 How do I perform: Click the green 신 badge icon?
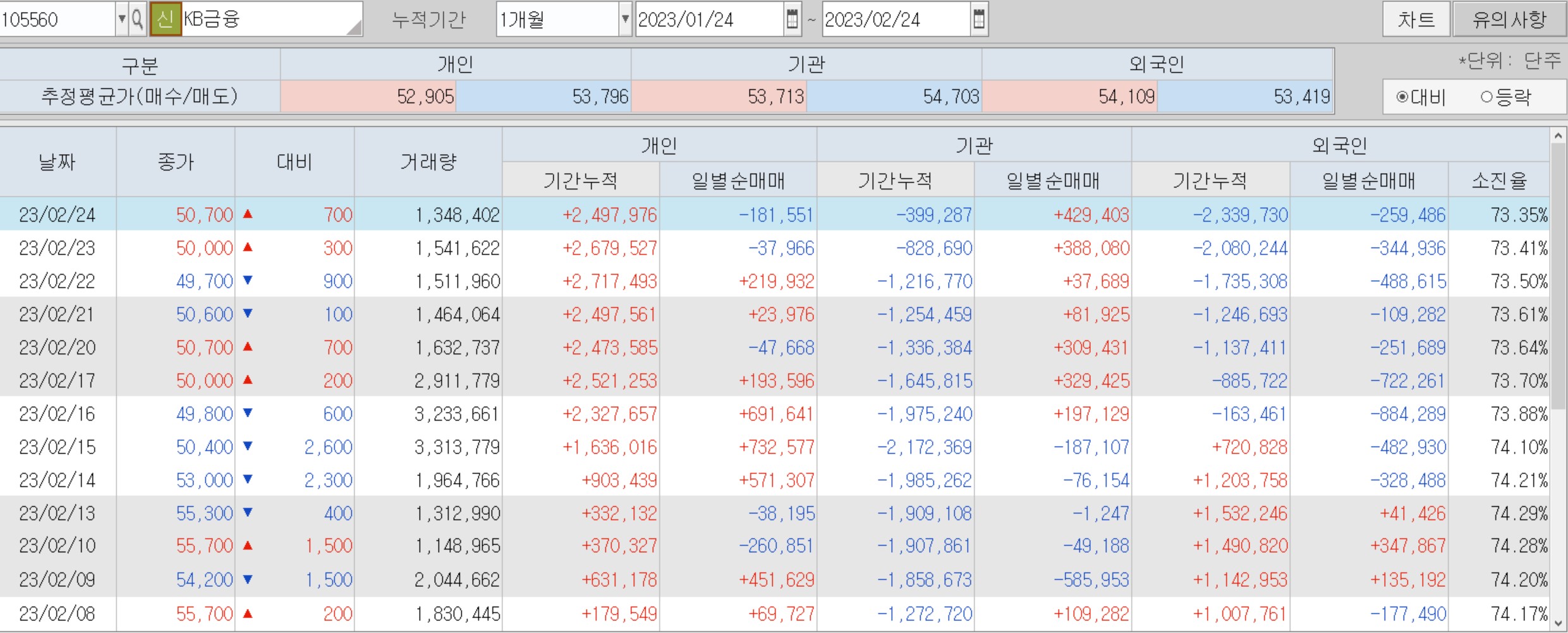pyautogui.click(x=166, y=19)
